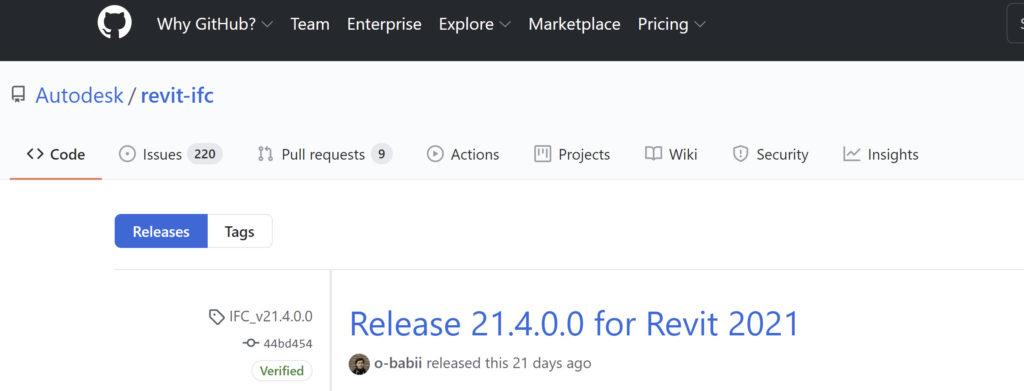Open commit 44bd454

pyautogui.click(x=288, y=343)
